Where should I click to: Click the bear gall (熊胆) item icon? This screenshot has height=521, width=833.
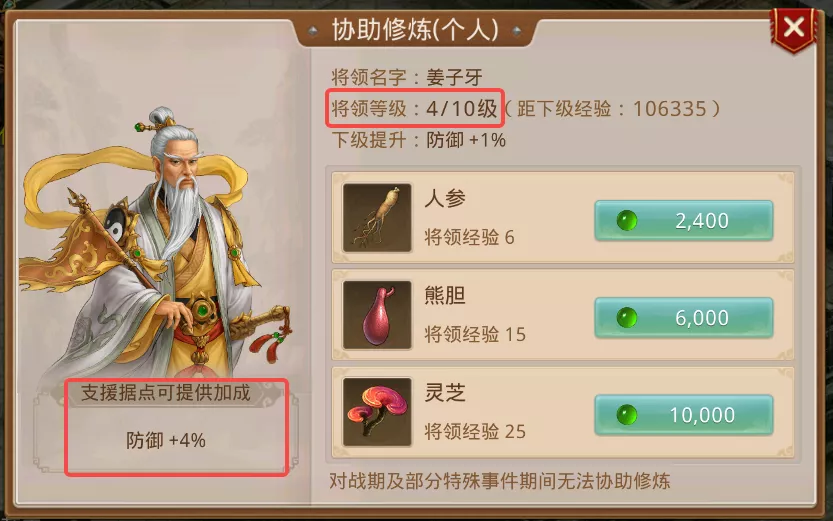pos(377,315)
